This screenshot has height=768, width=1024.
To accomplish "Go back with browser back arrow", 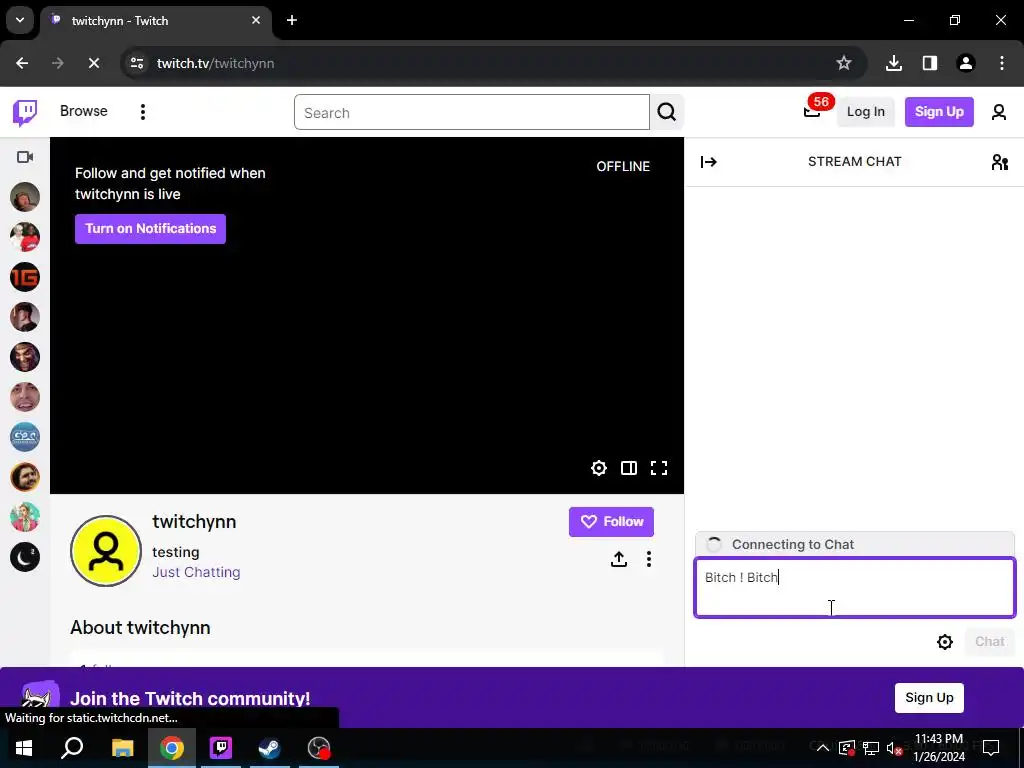I will point(22,63).
